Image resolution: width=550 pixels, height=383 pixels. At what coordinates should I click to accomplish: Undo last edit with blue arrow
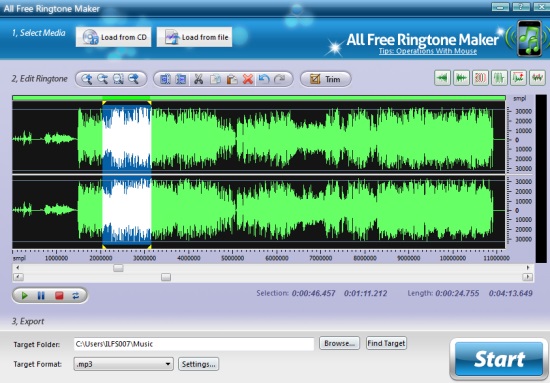coord(264,79)
